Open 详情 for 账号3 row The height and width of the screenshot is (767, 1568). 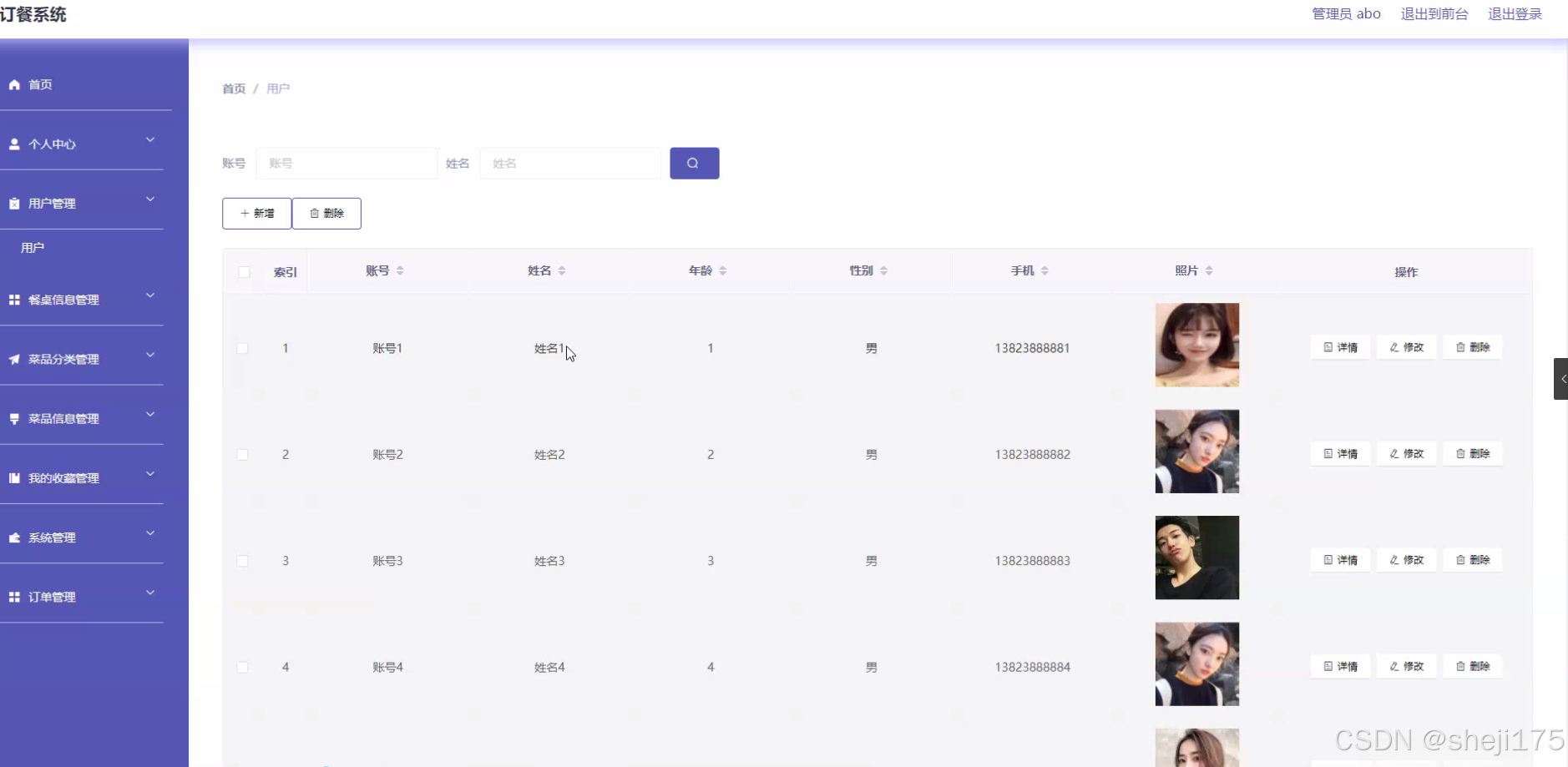pos(1340,560)
